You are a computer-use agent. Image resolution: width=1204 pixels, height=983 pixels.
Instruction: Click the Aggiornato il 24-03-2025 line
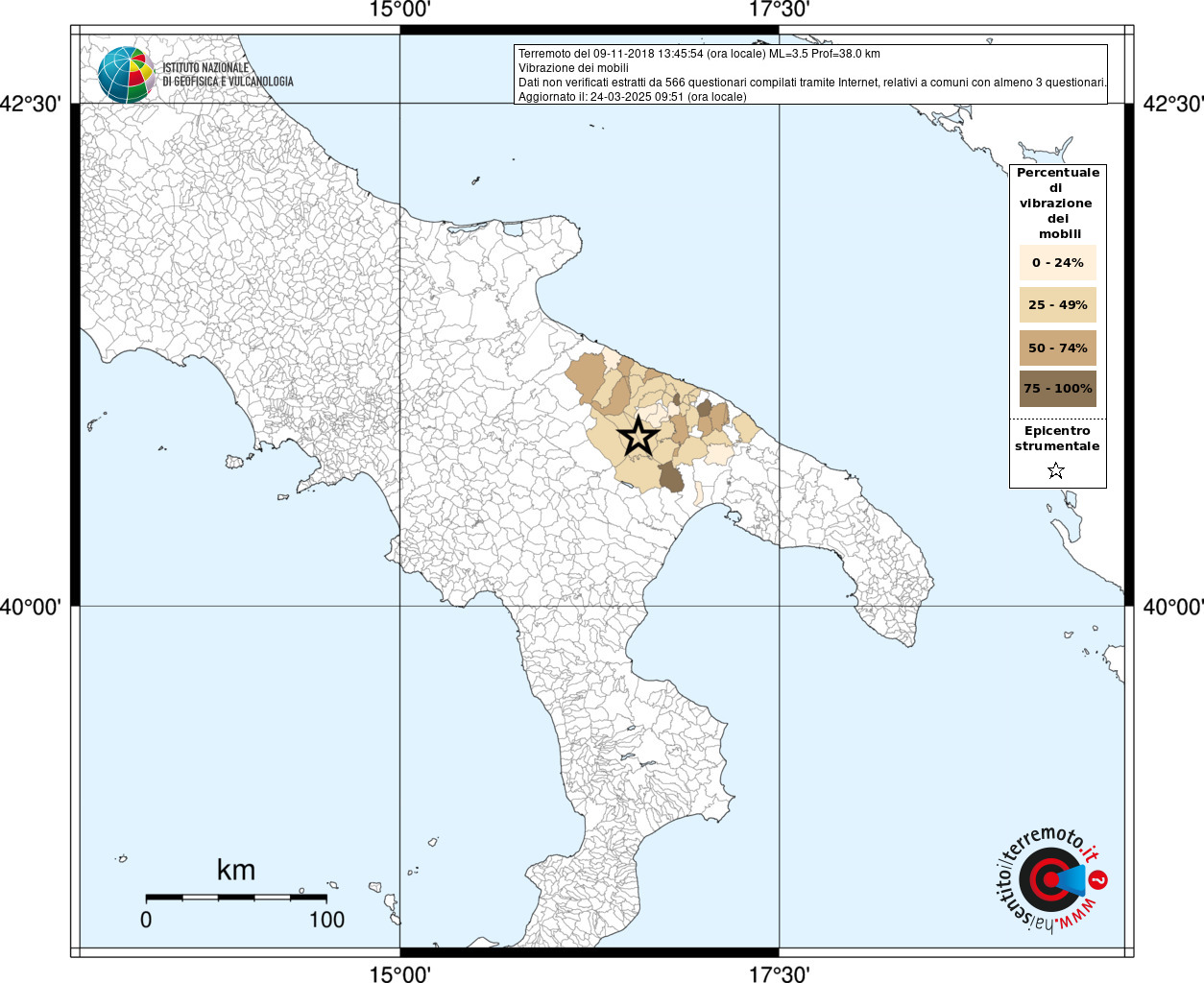[x=632, y=97]
